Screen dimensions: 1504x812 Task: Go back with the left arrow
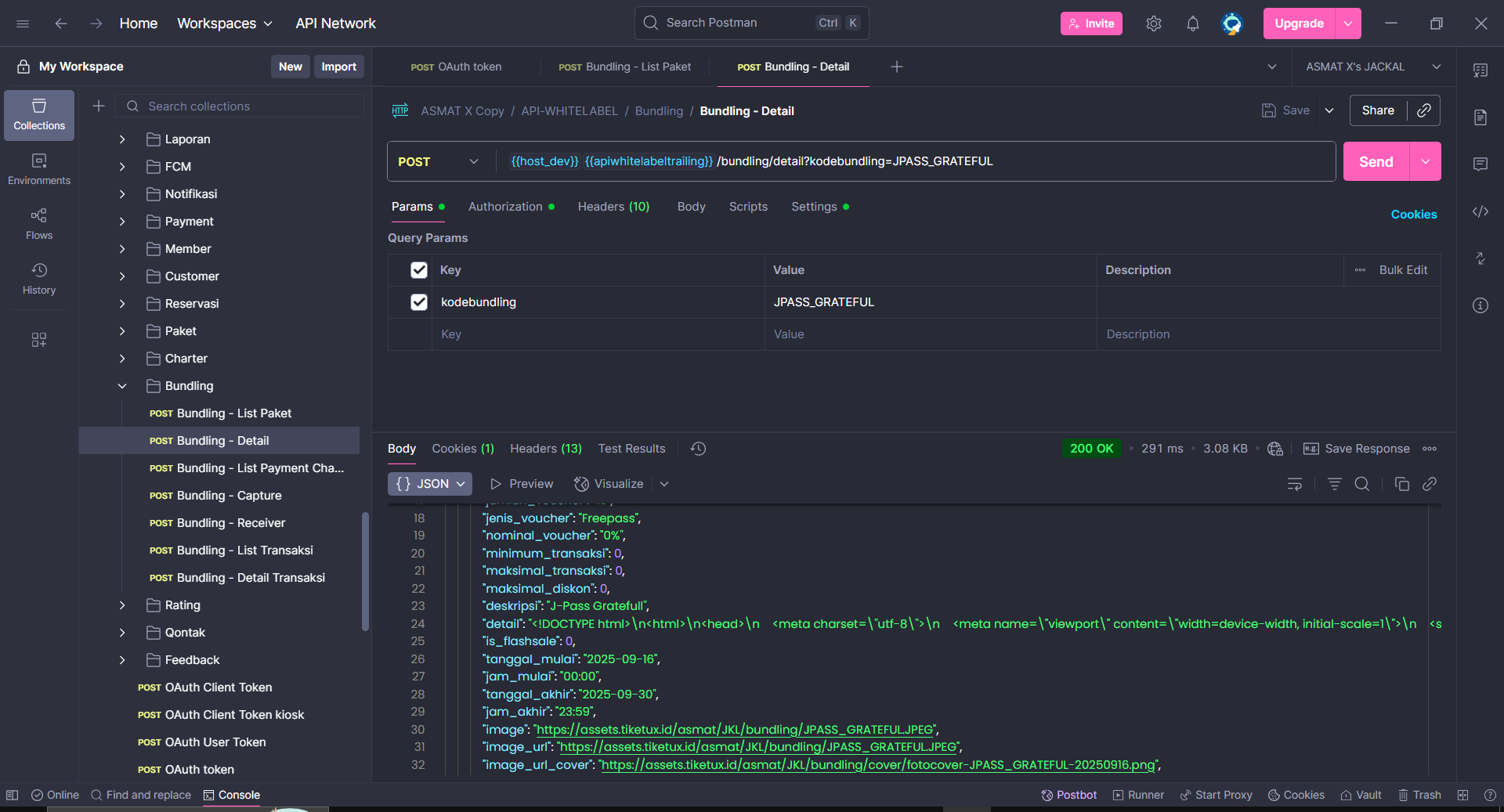tap(61, 23)
